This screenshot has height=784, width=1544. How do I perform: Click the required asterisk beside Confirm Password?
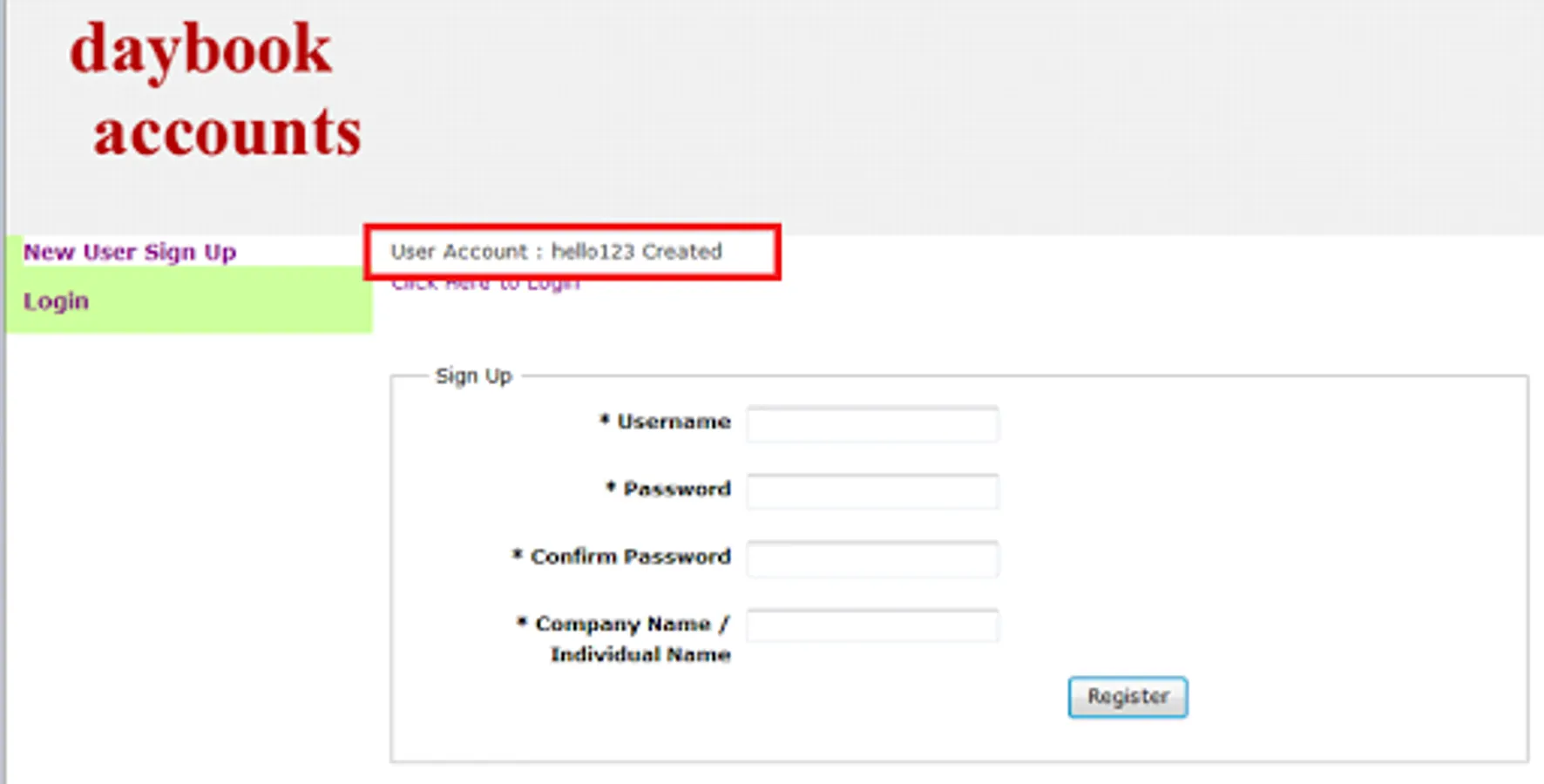point(518,554)
